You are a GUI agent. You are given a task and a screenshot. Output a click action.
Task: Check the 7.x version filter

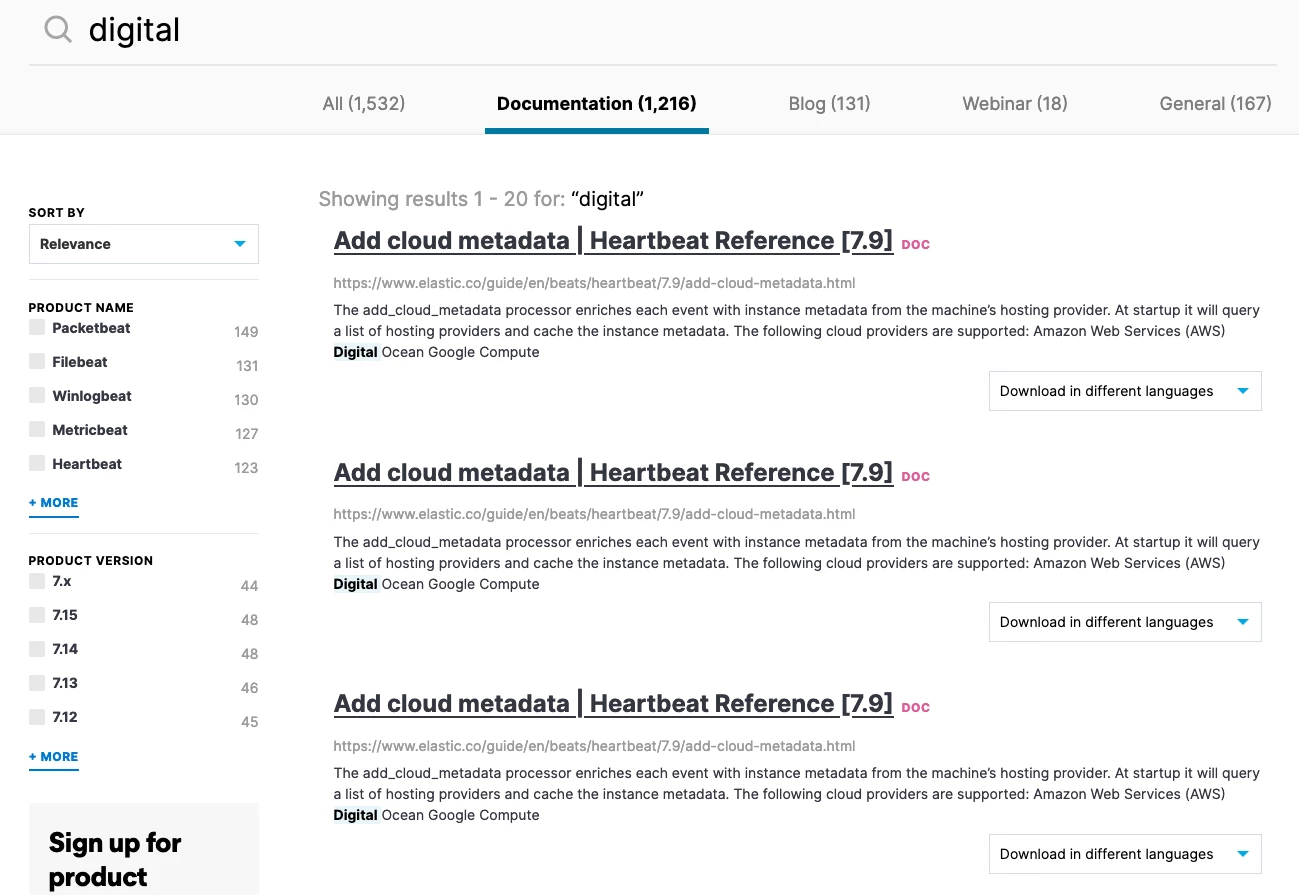point(37,581)
